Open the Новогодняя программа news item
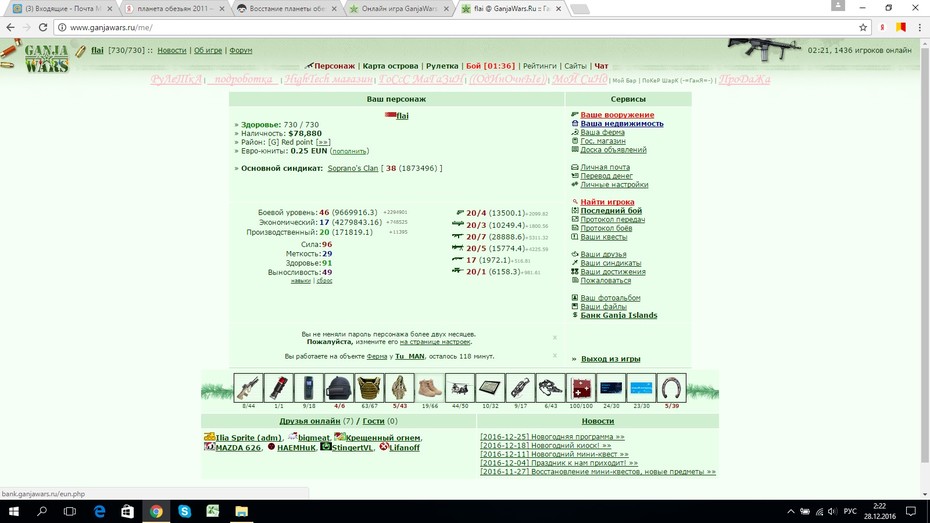The image size is (930, 523). pyautogui.click(x=552, y=436)
